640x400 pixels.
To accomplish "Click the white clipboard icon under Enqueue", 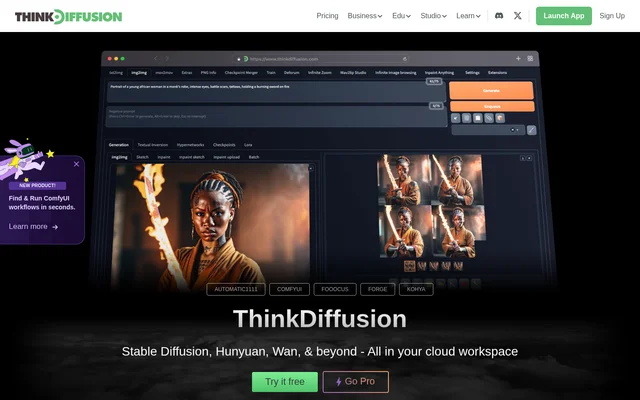I will (478, 118).
